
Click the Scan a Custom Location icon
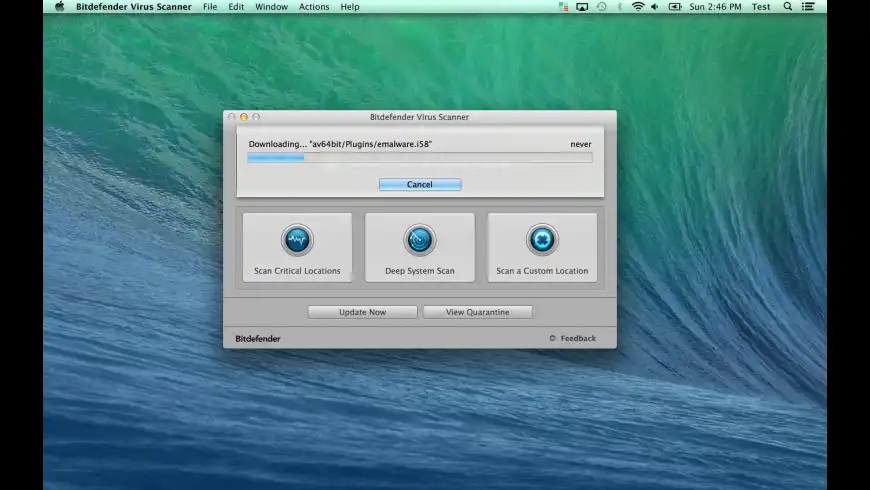tap(542, 240)
